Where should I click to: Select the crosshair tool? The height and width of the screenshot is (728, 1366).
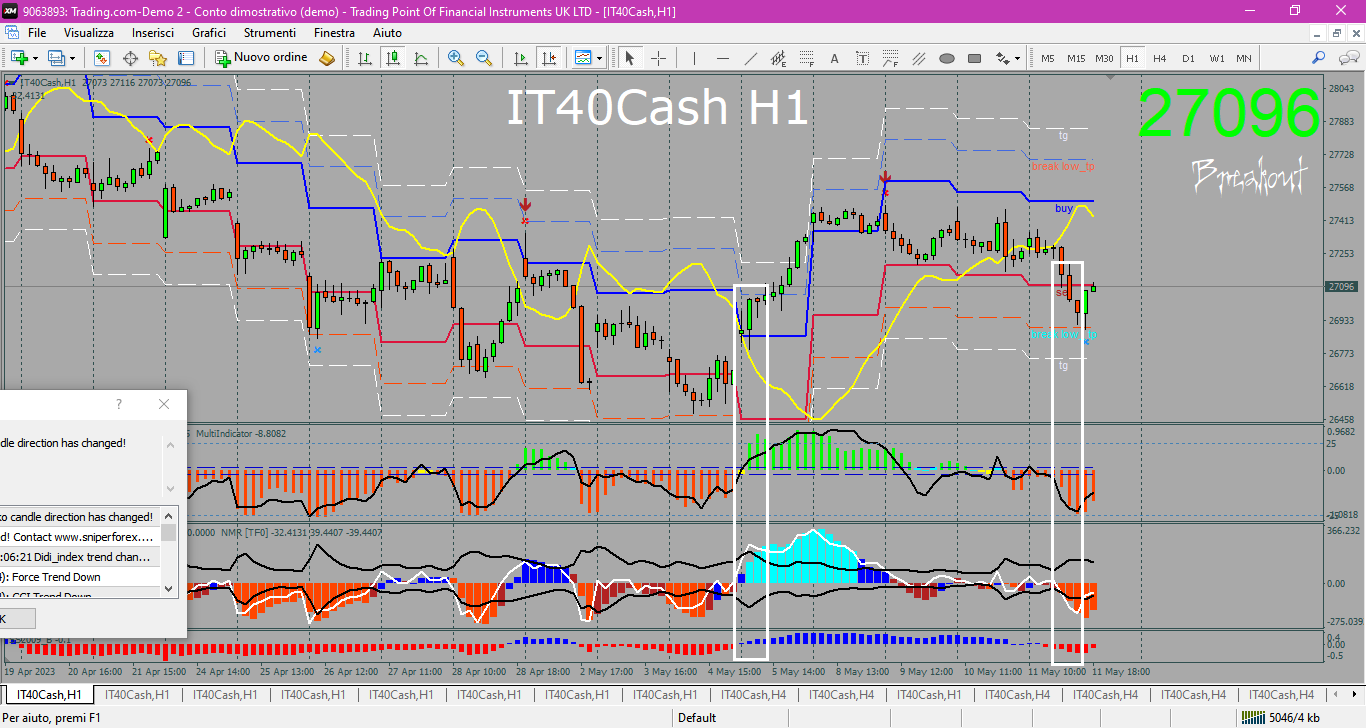658,58
